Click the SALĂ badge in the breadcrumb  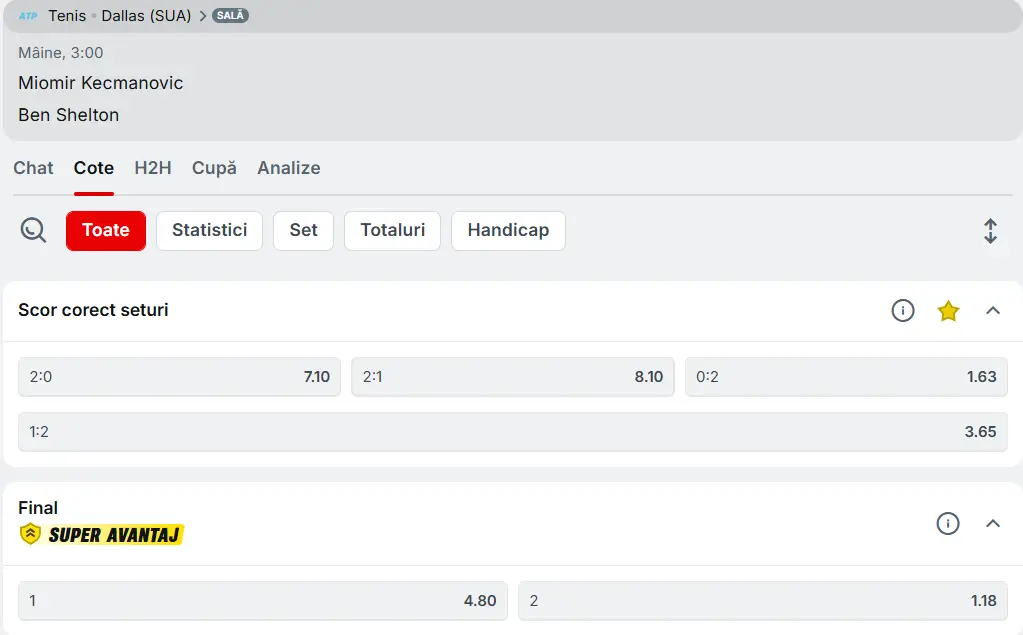pos(229,15)
